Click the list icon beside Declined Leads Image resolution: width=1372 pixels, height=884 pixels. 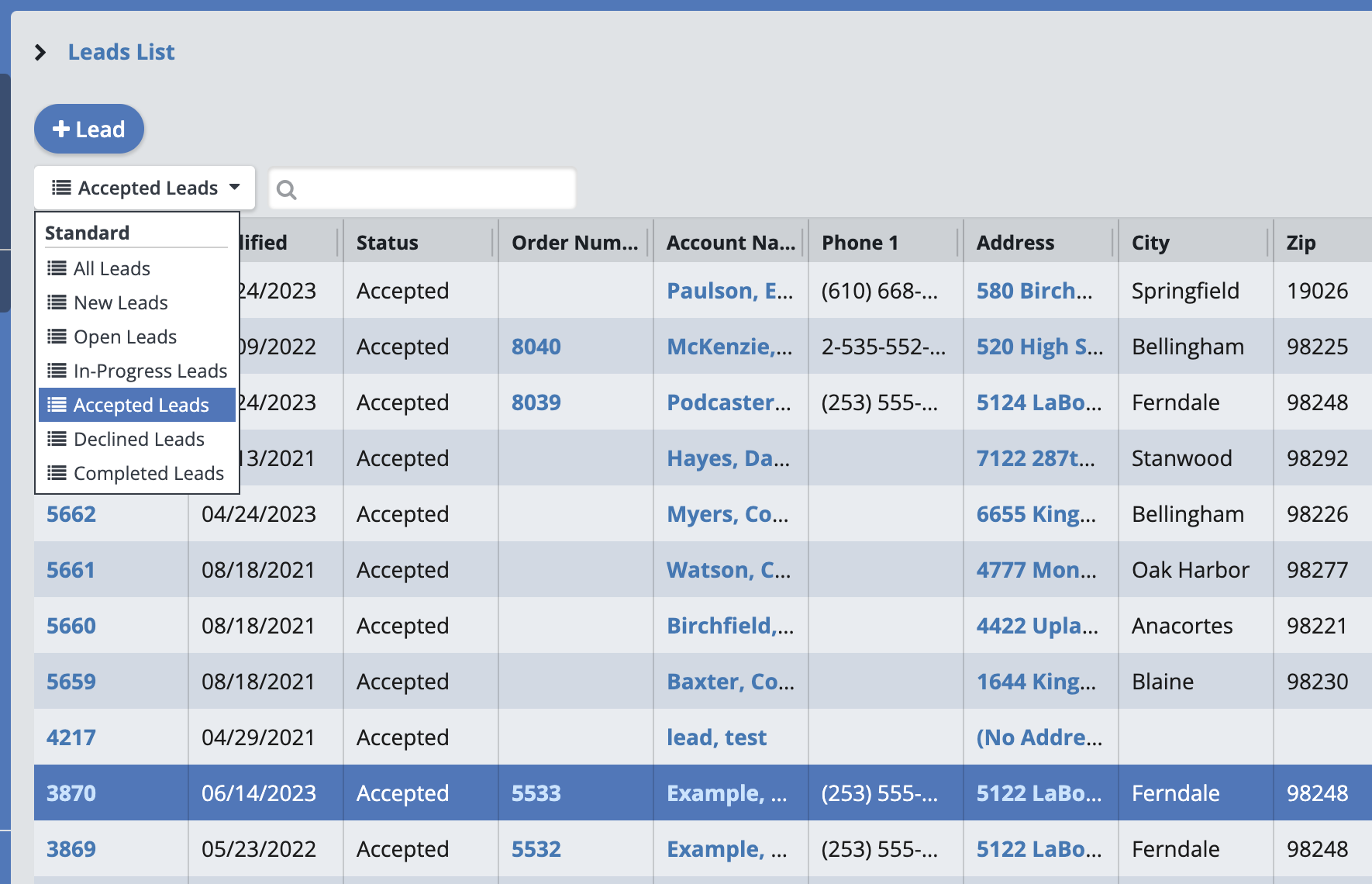(57, 439)
